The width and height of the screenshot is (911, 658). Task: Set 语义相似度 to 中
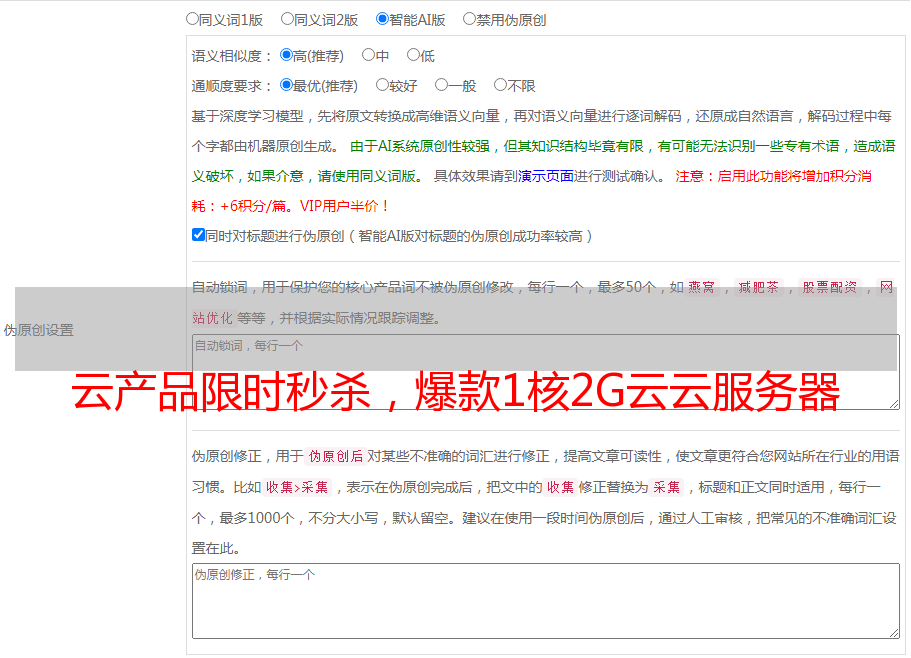[x=368, y=55]
